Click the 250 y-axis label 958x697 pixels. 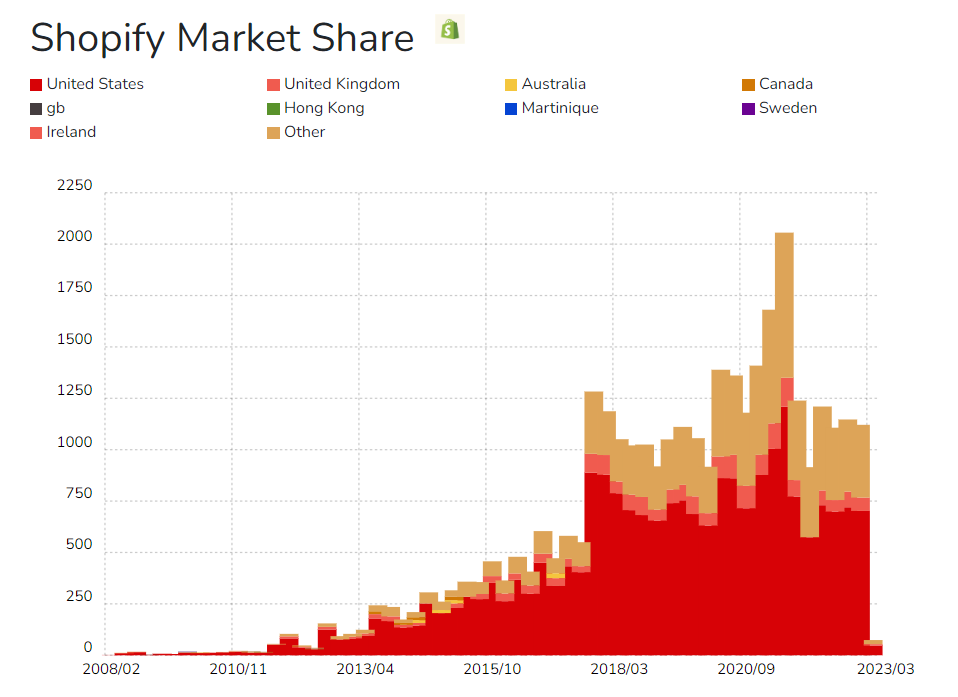[x=79, y=596]
